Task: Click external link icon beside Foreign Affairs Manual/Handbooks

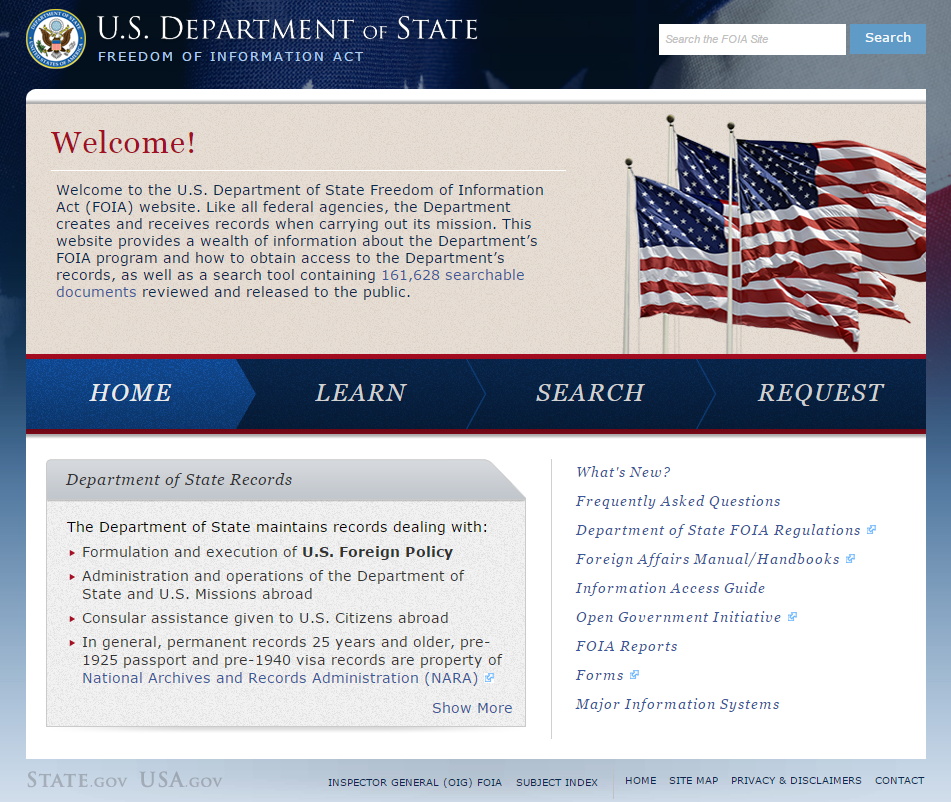Action: (x=850, y=559)
